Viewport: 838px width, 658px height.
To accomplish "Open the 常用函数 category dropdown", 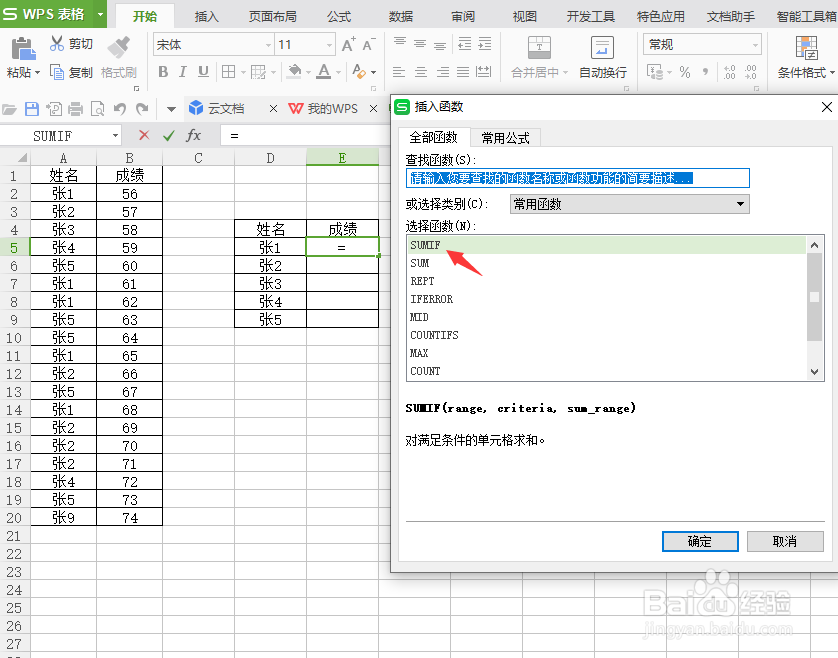I will coord(739,203).
